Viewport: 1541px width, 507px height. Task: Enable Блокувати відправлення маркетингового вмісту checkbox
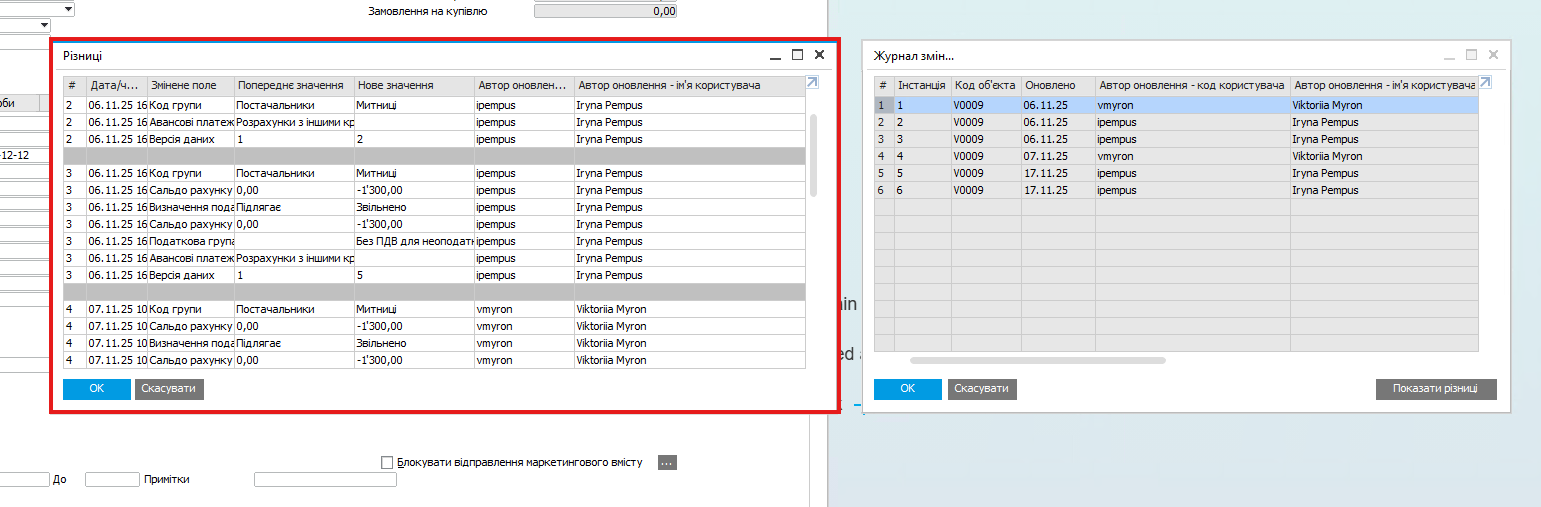click(388, 463)
